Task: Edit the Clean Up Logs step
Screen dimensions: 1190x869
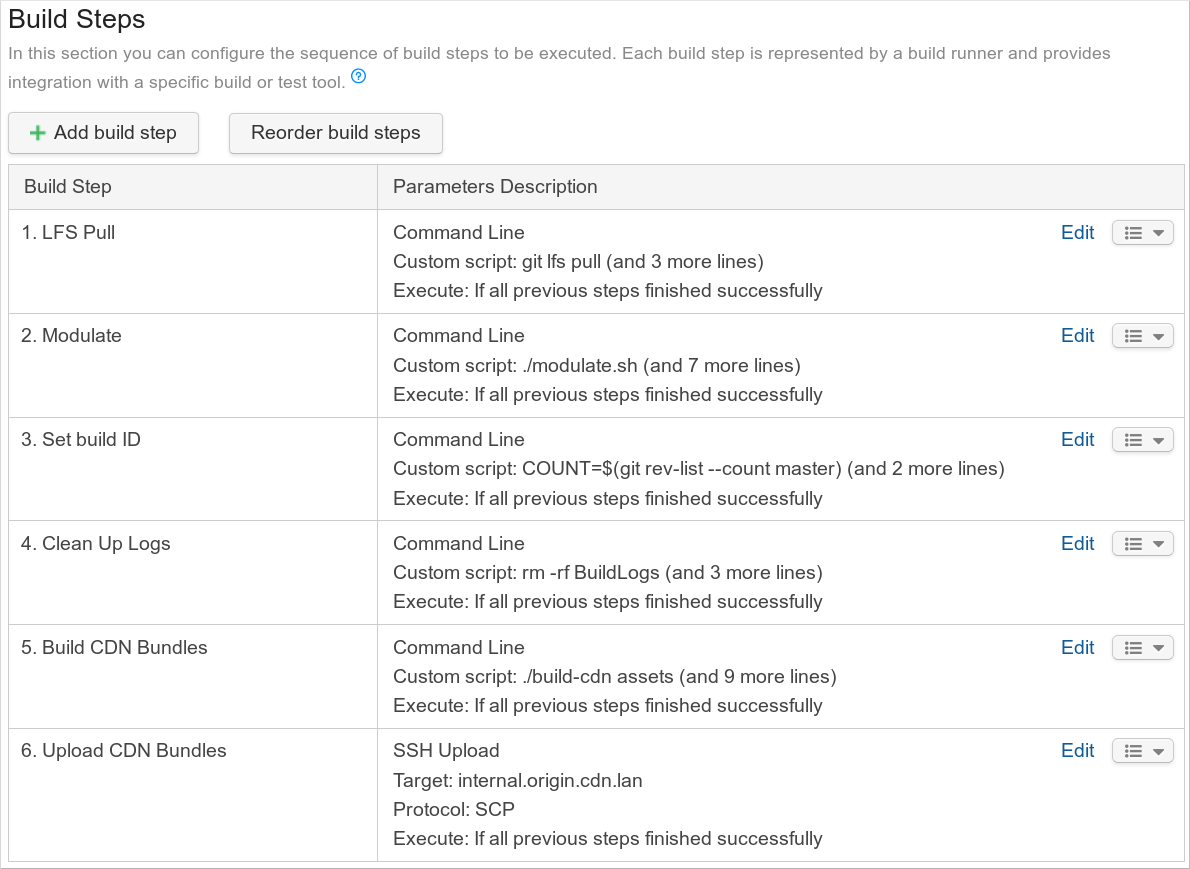Action: [1077, 544]
